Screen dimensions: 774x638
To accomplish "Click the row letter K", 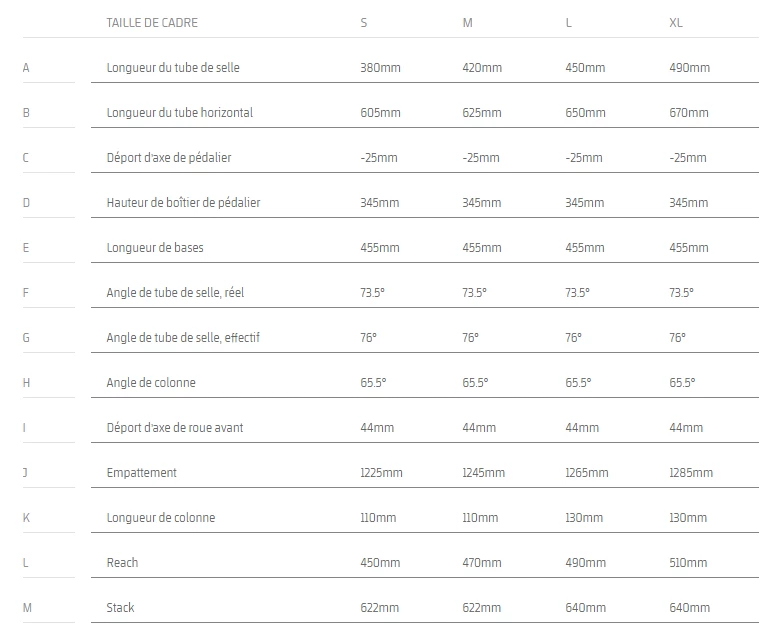I will (26, 518).
